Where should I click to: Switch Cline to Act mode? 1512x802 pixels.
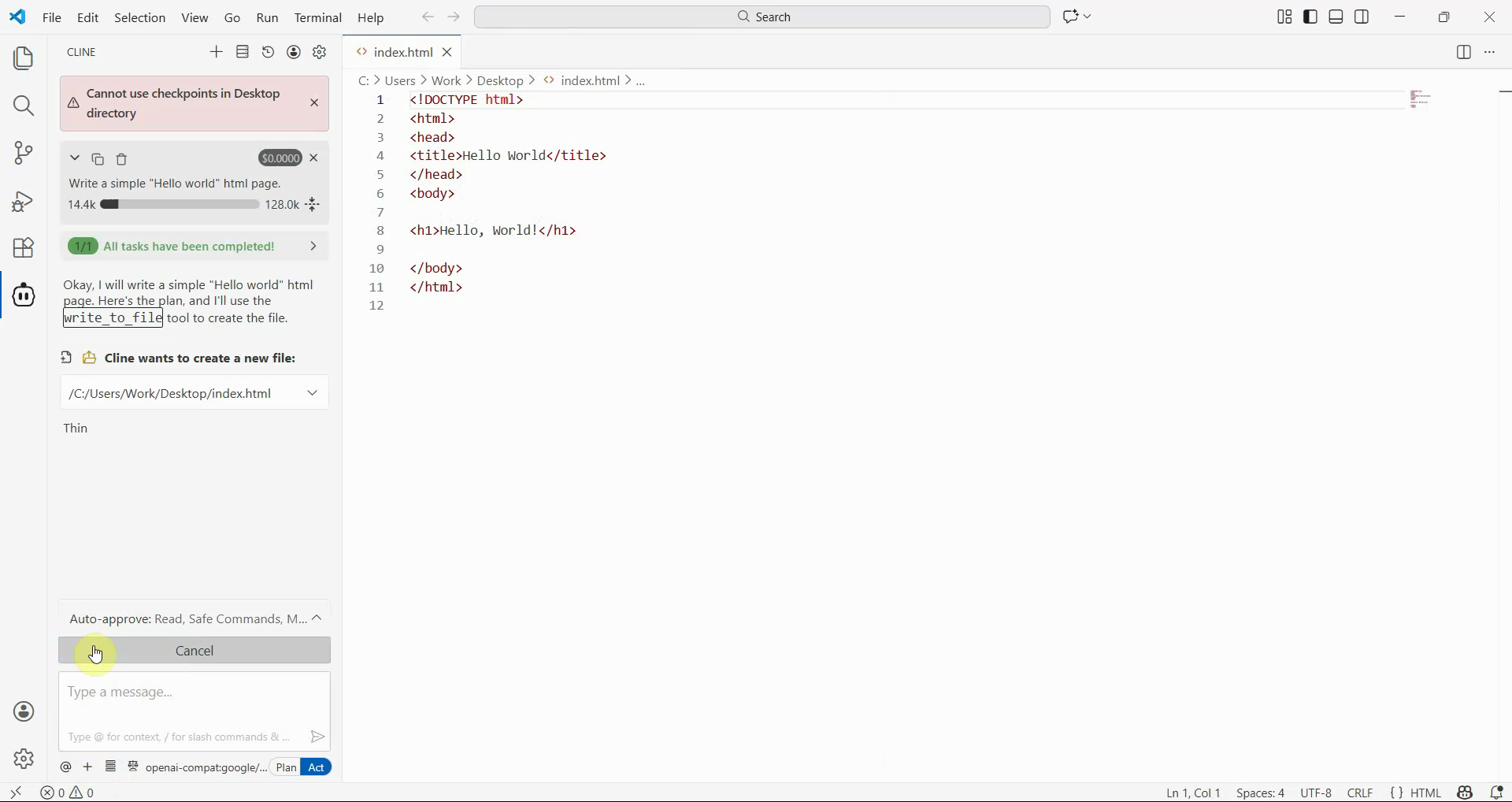click(317, 767)
